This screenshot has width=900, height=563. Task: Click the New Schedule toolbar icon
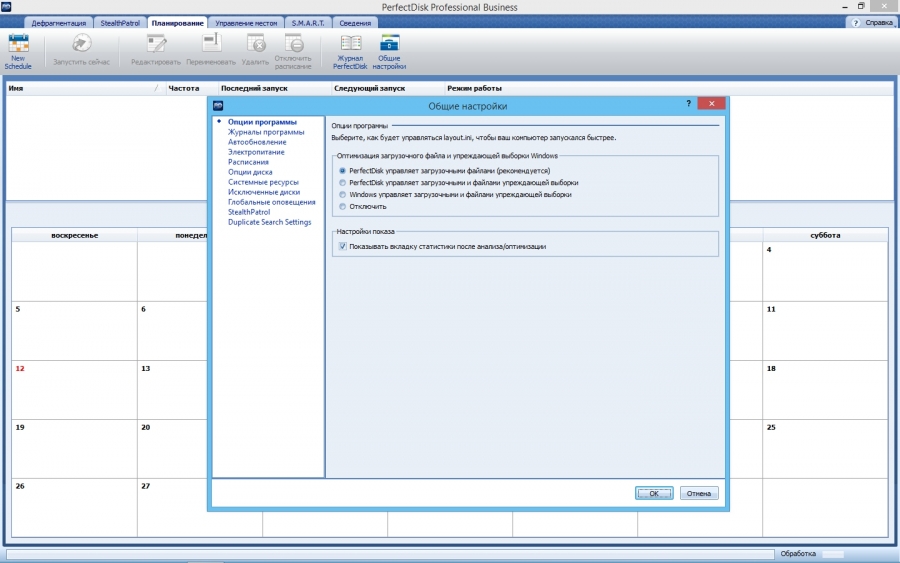pyautogui.click(x=18, y=44)
